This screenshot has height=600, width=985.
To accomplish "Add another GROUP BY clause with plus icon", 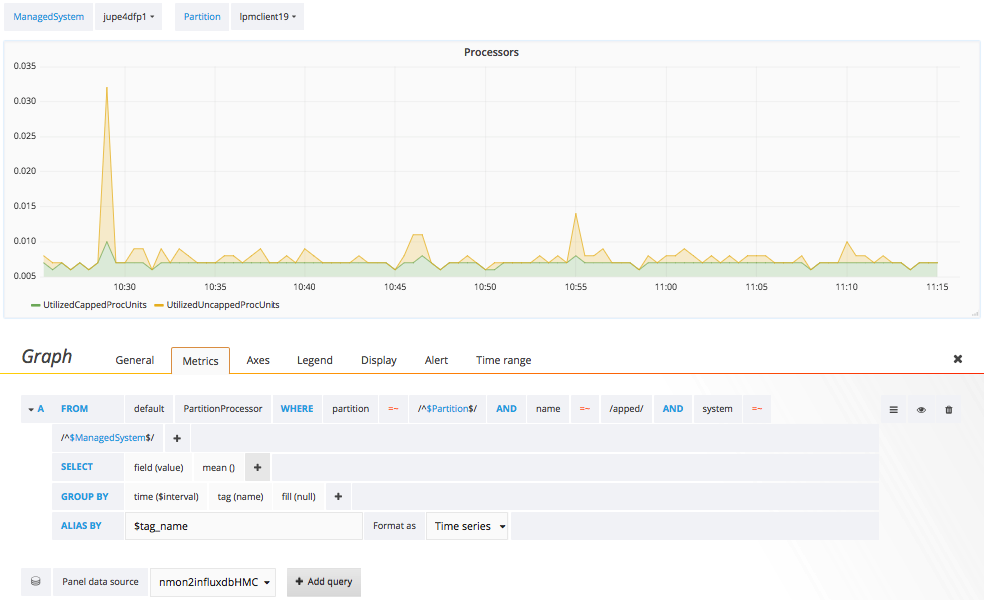I will [x=337, y=496].
